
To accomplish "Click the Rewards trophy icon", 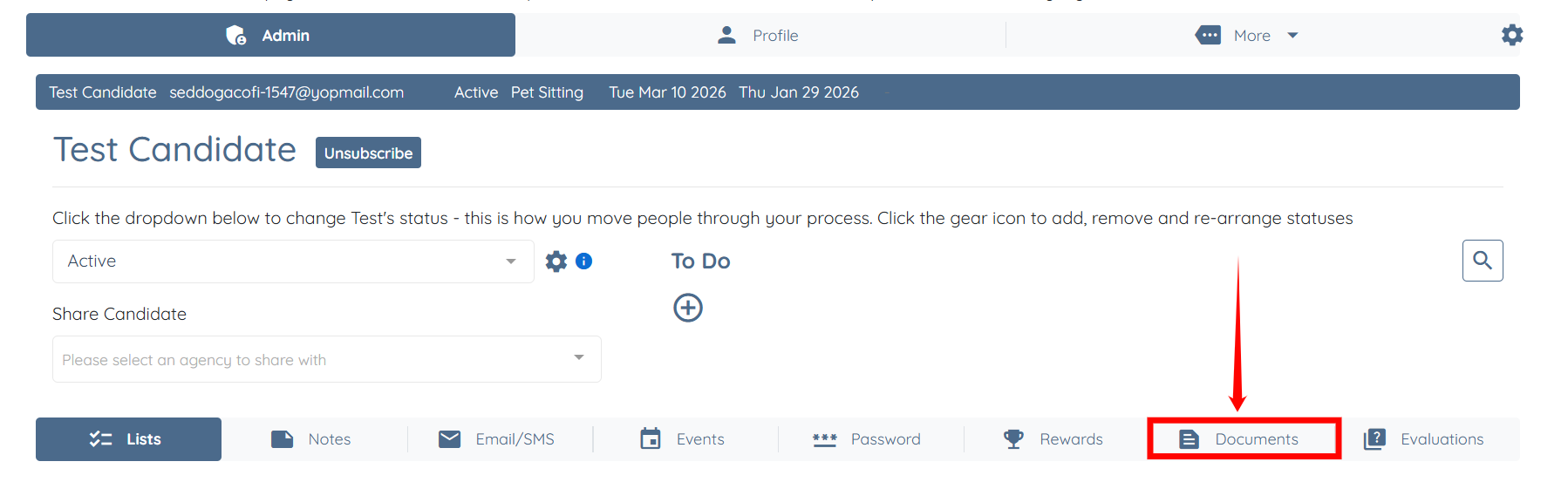I will coord(1012,438).
